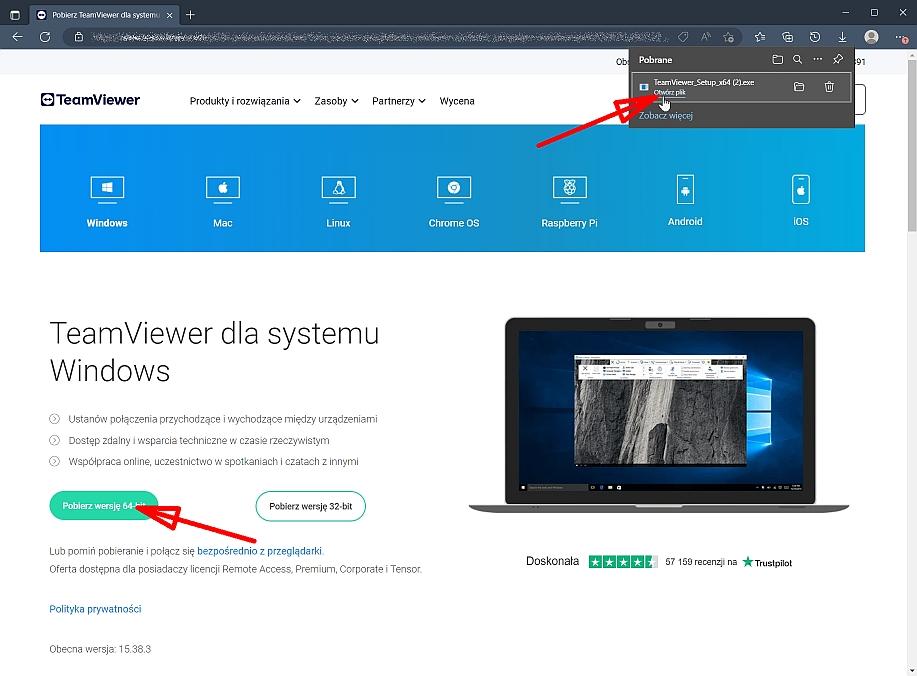Screen dimensions: 917x676
Task: Click the laptop product image
Action: pos(659,415)
